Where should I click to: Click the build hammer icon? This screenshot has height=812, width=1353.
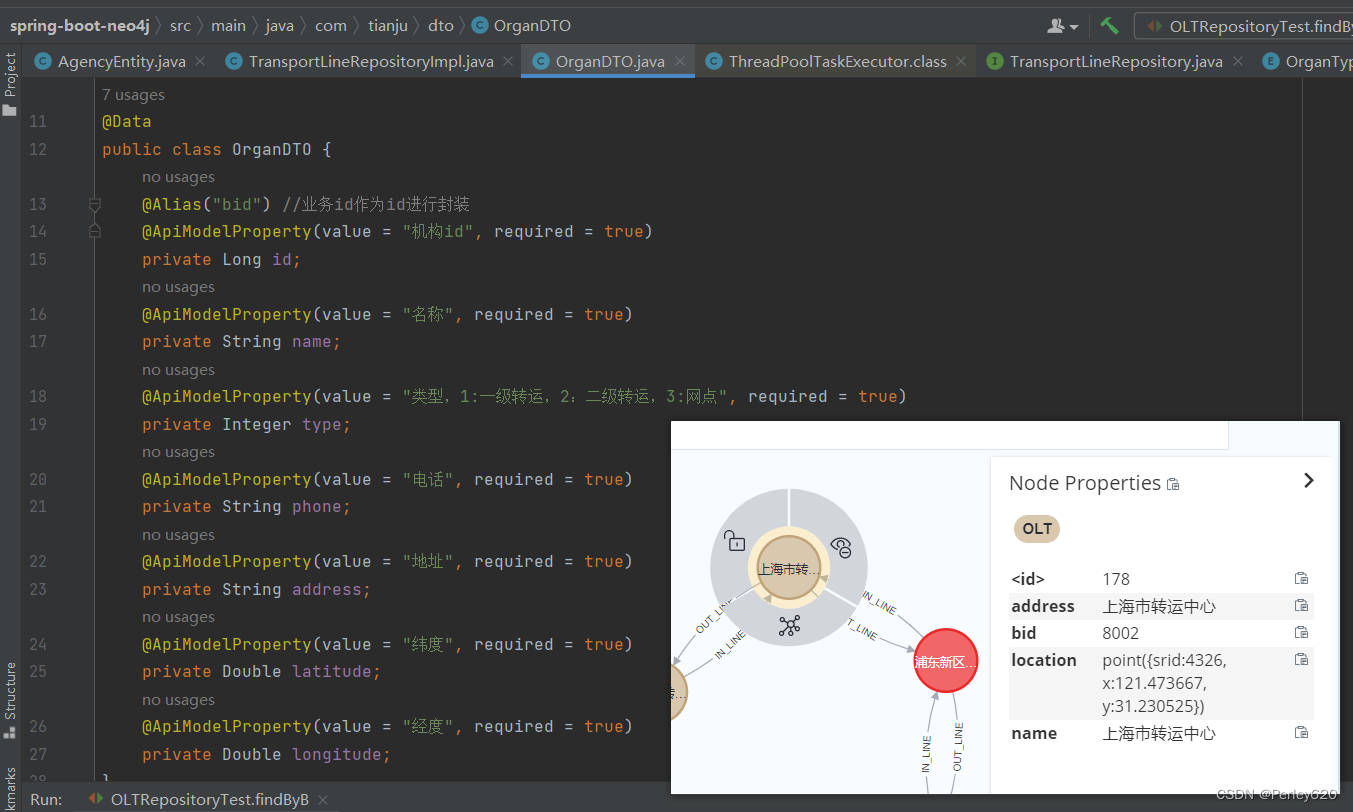click(x=1109, y=26)
